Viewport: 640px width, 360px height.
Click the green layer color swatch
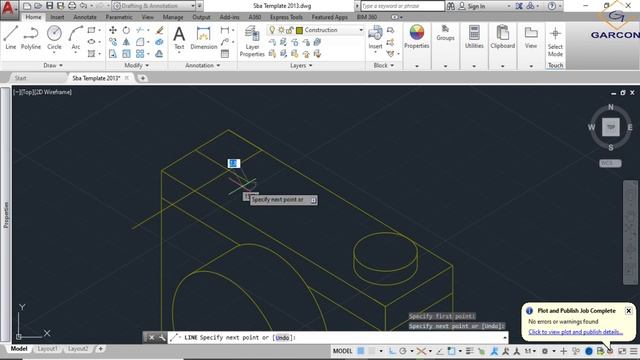[x=299, y=30]
